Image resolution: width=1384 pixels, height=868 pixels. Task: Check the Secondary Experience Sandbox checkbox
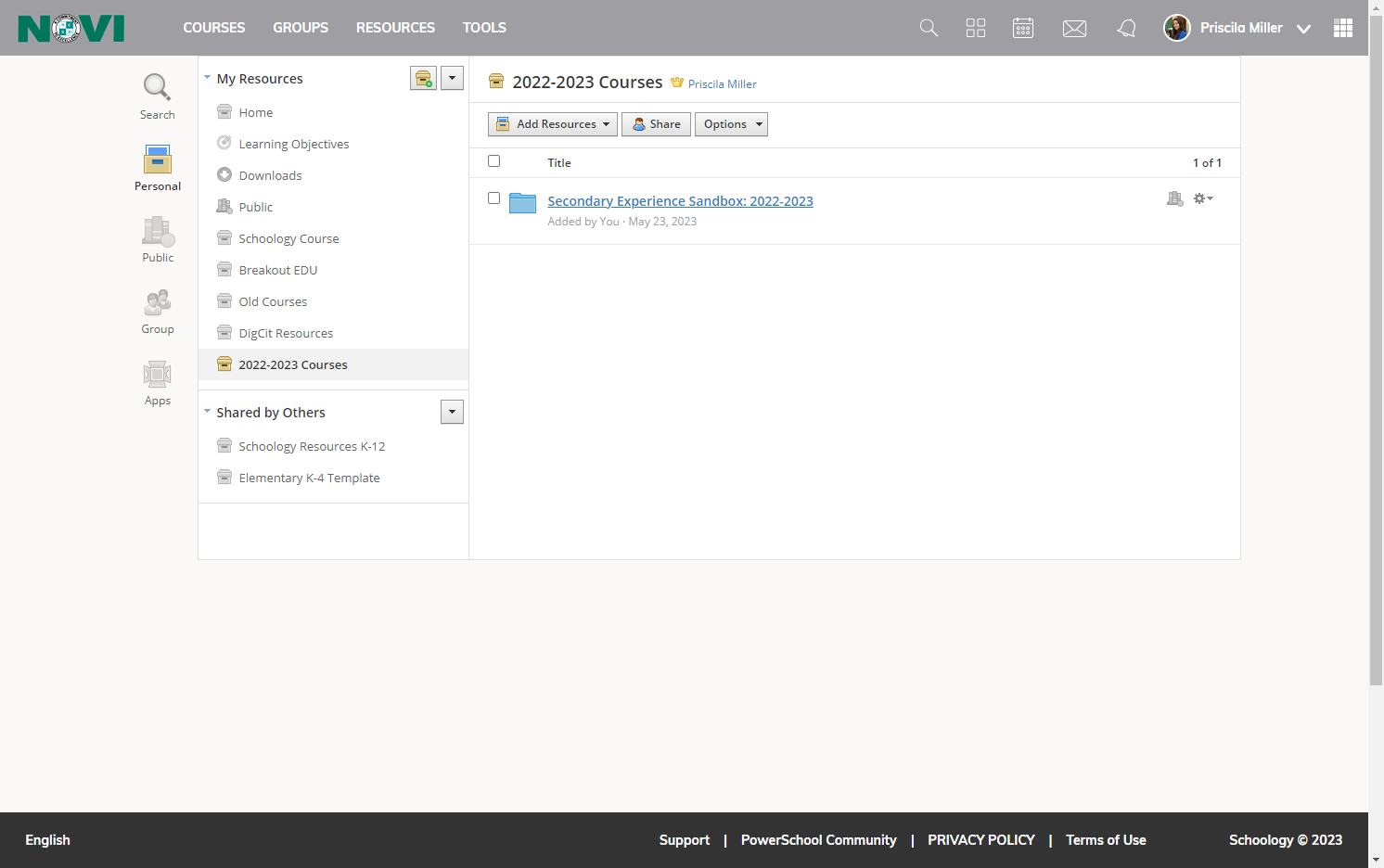coord(493,198)
